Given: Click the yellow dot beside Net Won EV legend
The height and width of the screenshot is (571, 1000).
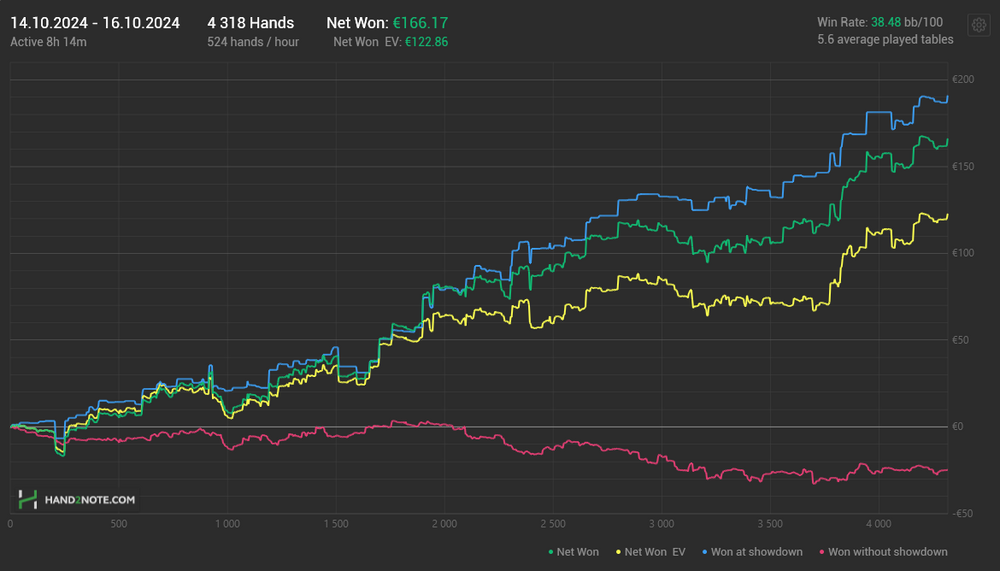Looking at the screenshot, I should (x=619, y=552).
